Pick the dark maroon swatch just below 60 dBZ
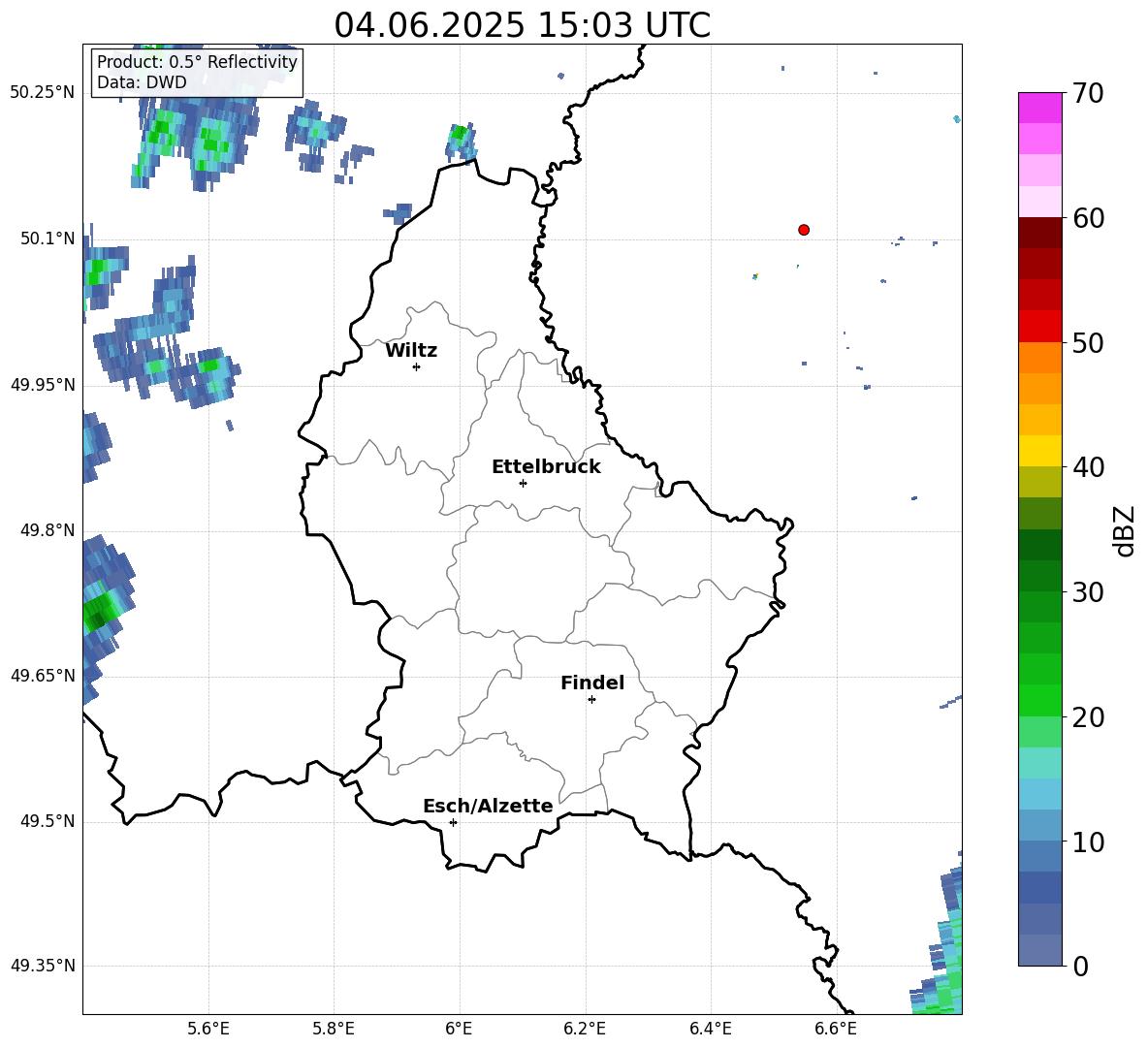The width and height of the screenshot is (1148, 1048). tap(1039, 233)
